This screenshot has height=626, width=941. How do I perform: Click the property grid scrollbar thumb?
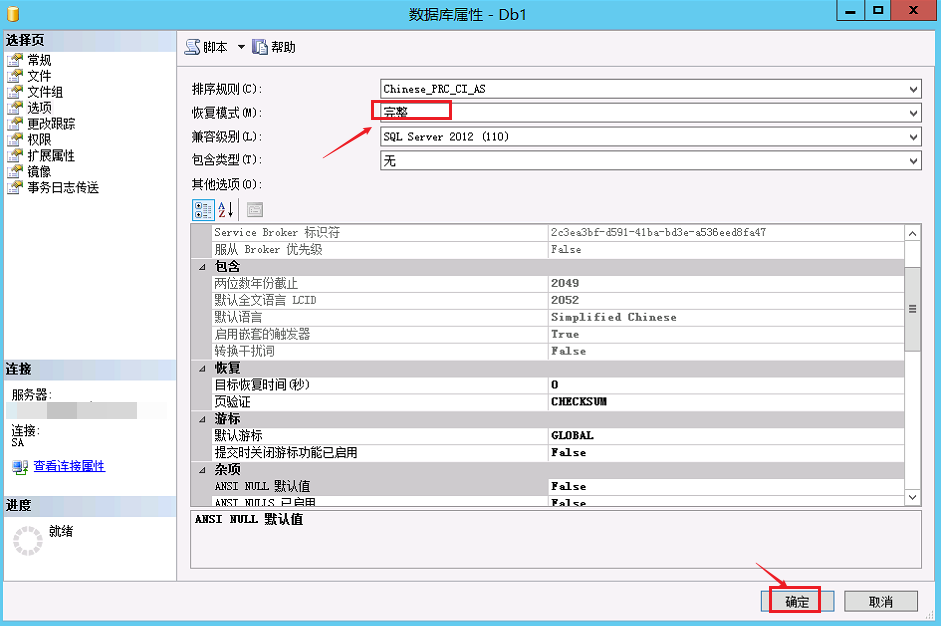click(912, 309)
